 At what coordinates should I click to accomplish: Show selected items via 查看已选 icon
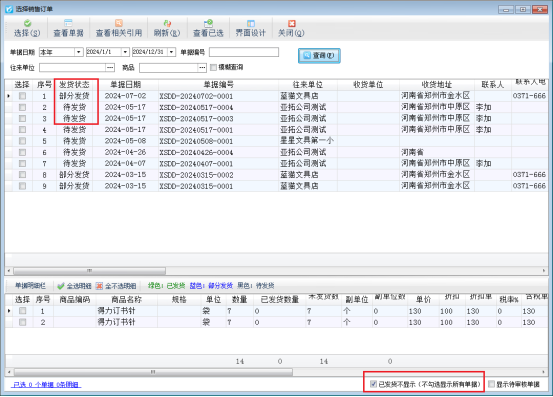point(208,23)
